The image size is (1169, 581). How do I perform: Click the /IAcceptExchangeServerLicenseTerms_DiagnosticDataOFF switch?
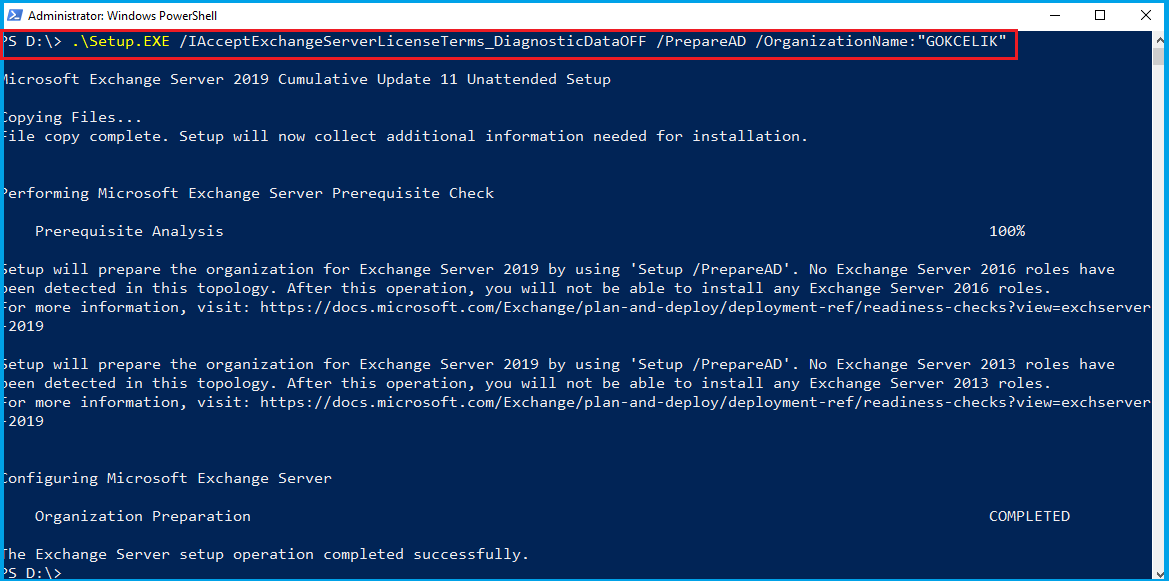(409, 41)
